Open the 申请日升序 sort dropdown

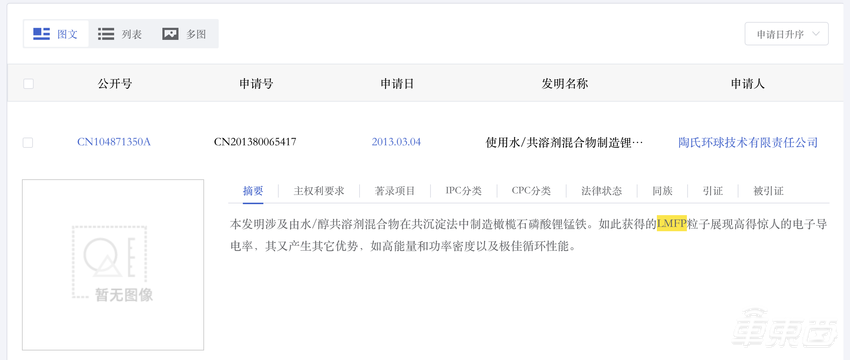[787, 34]
